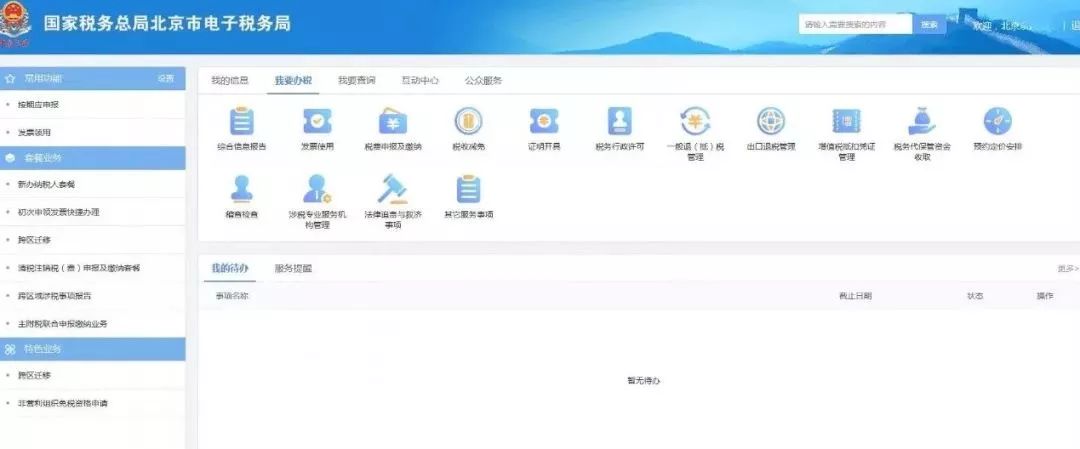Open the 税收减免 icon
The height and width of the screenshot is (449, 1080).
pos(468,121)
